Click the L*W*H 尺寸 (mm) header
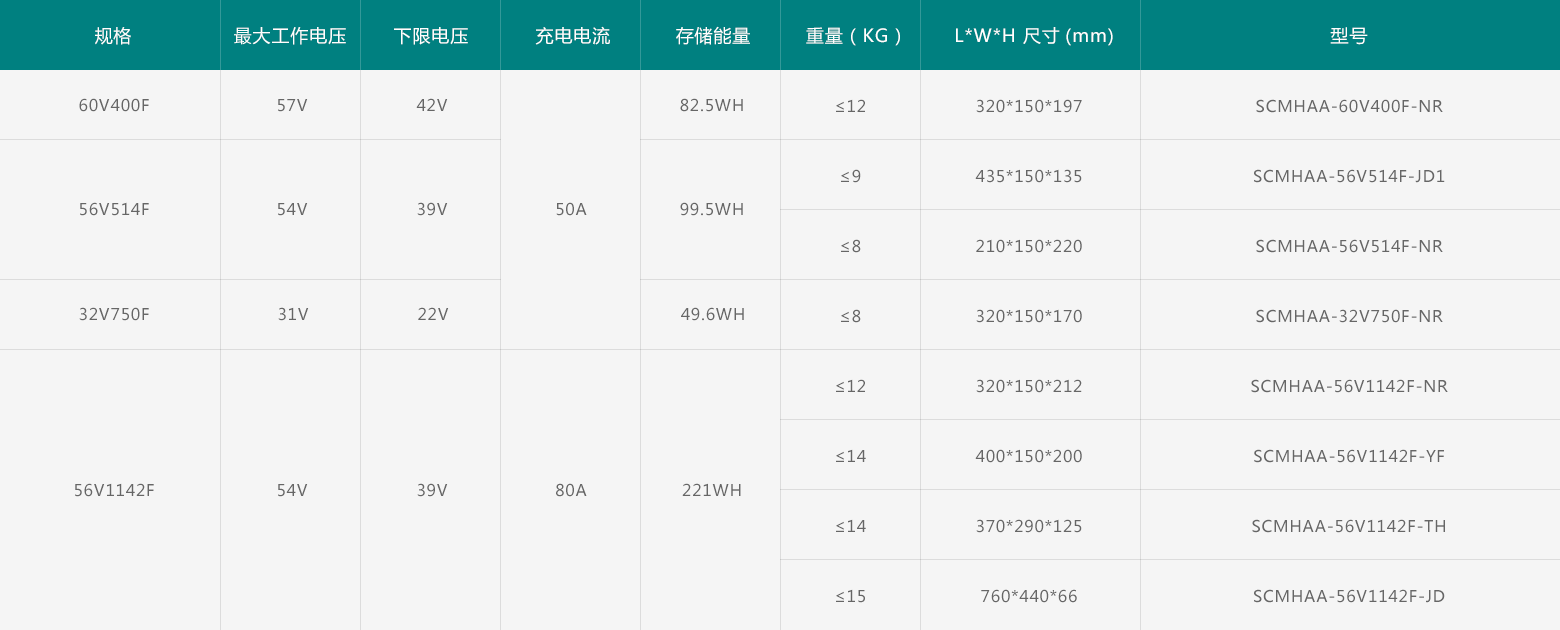1560x630 pixels. click(x=1033, y=36)
